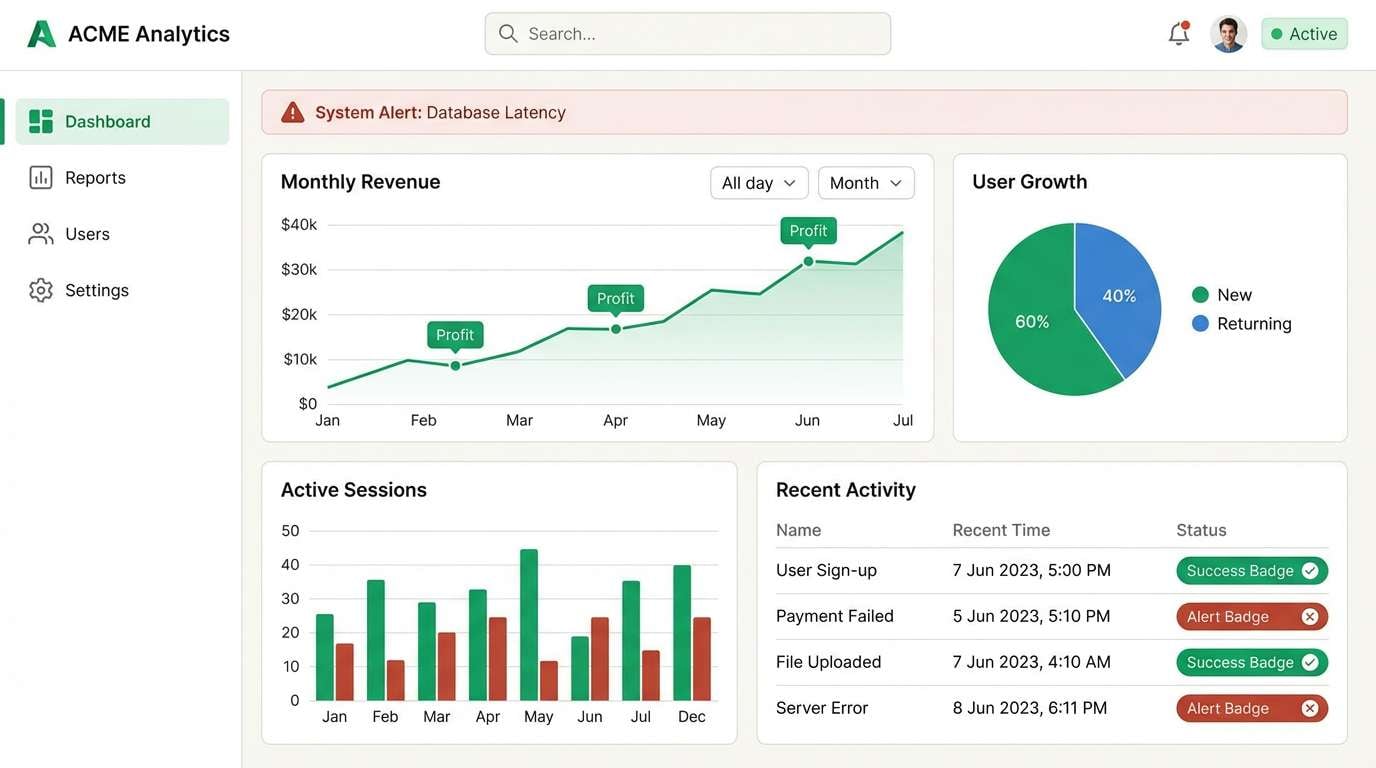Screen dimensions: 1376x768
Task: Click the Reports bar-chart icon
Action: click(x=40, y=177)
